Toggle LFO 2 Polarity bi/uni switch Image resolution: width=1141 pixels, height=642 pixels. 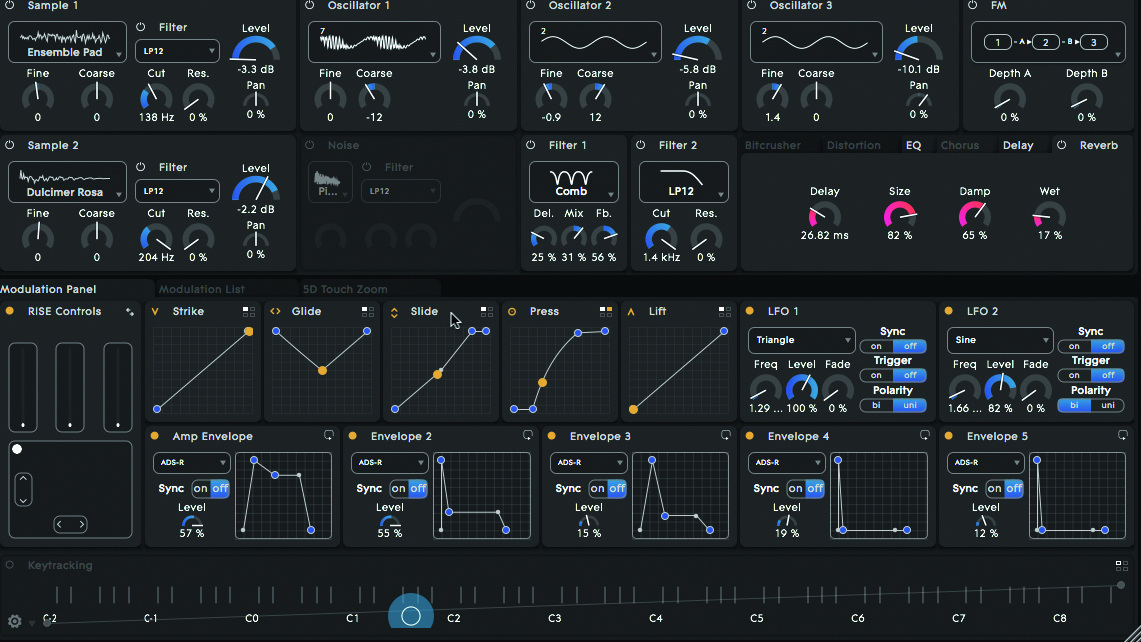(x=1091, y=405)
